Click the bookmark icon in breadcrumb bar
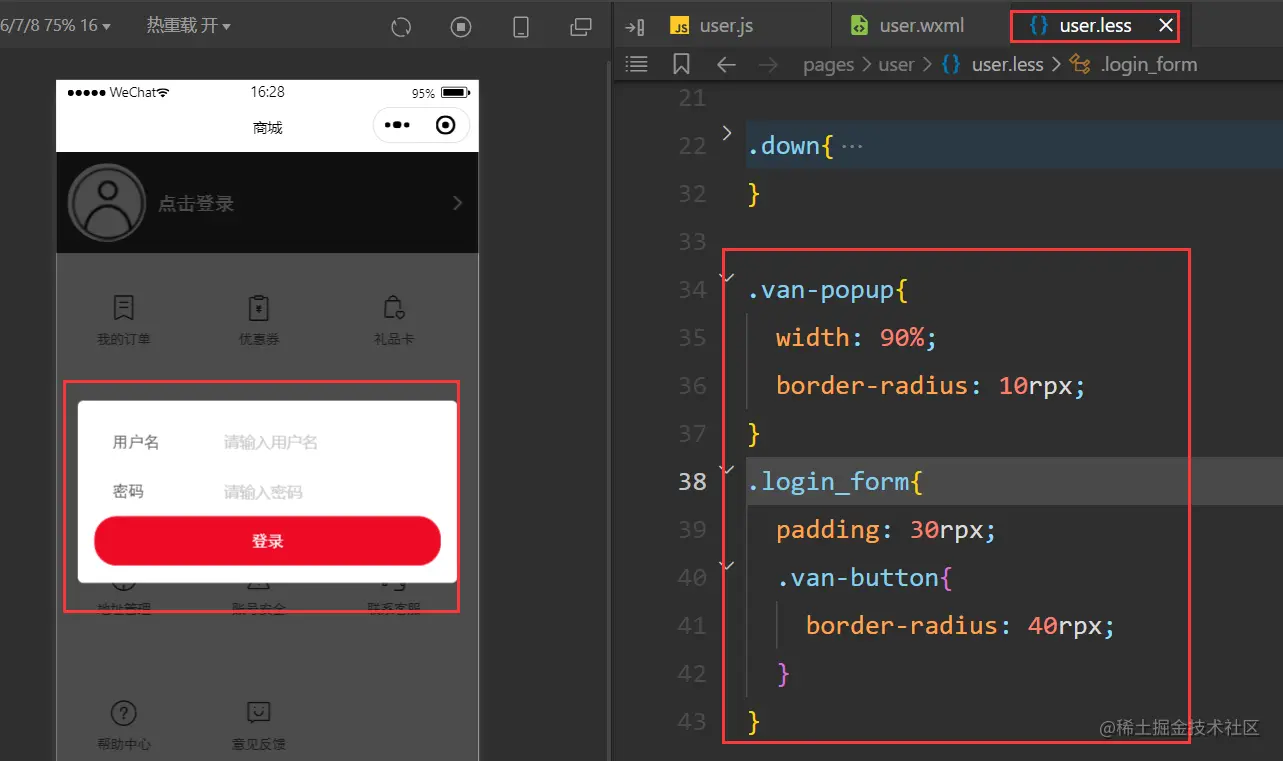1283x761 pixels. point(682,65)
